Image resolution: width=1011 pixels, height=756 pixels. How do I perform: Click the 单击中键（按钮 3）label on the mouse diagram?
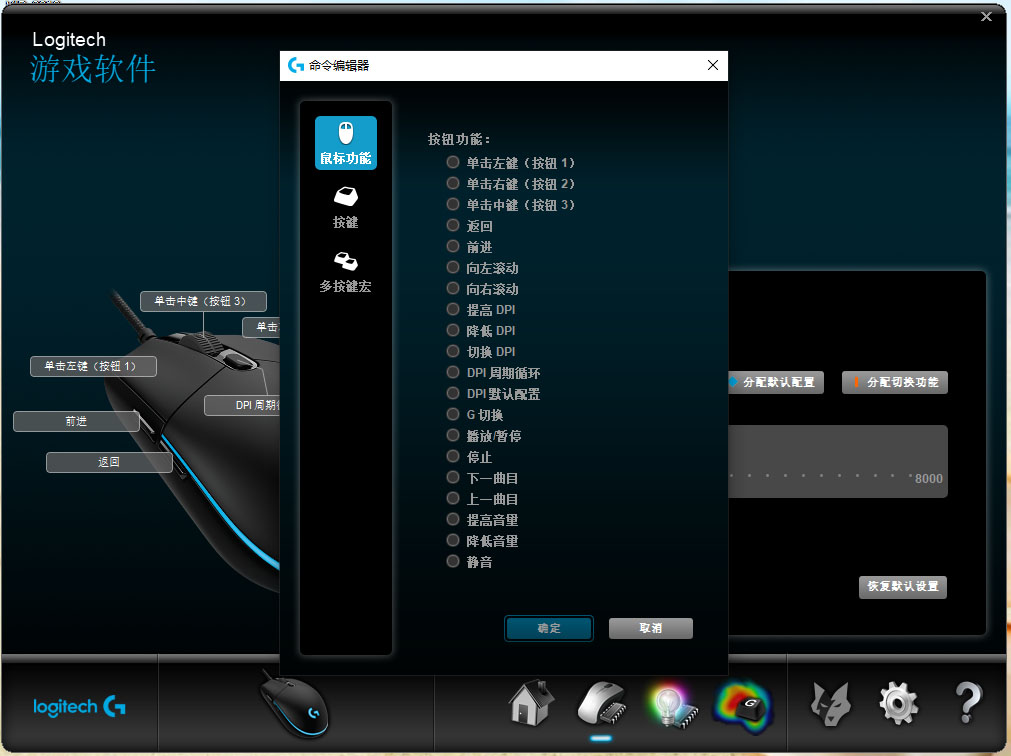pyautogui.click(x=203, y=301)
